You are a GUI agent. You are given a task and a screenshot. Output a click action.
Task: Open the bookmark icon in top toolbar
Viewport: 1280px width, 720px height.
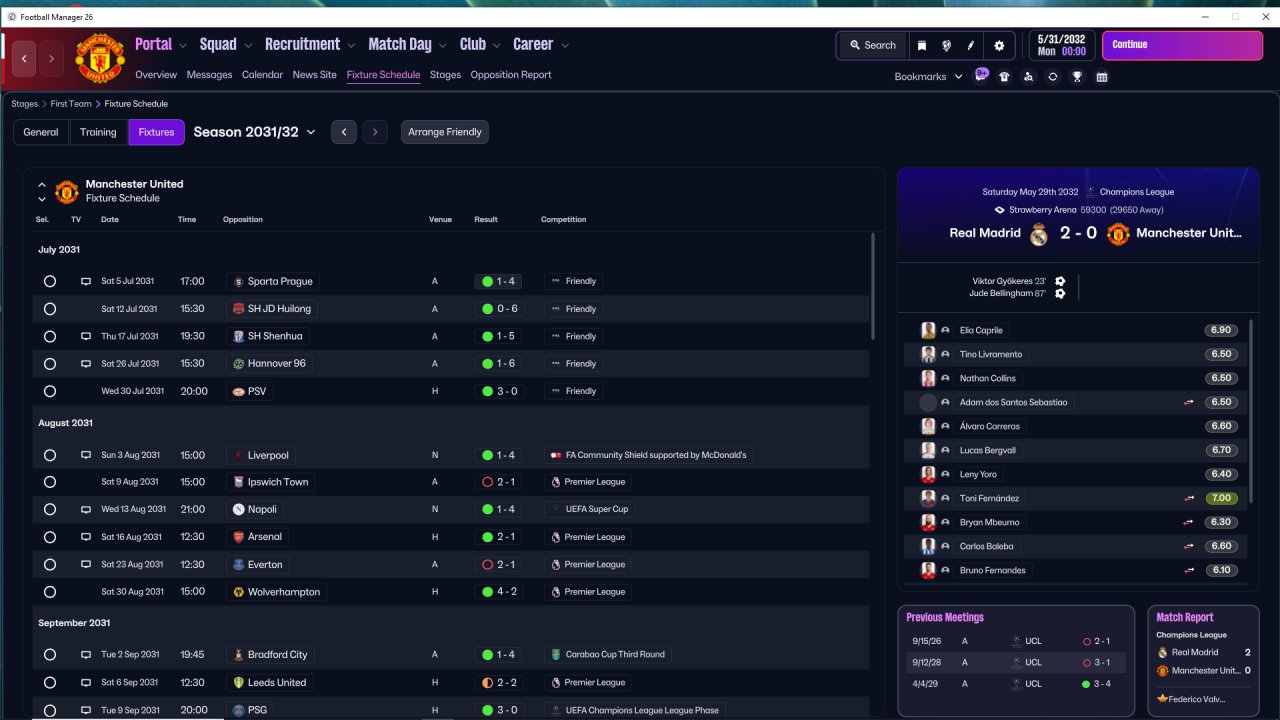[x=921, y=45]
